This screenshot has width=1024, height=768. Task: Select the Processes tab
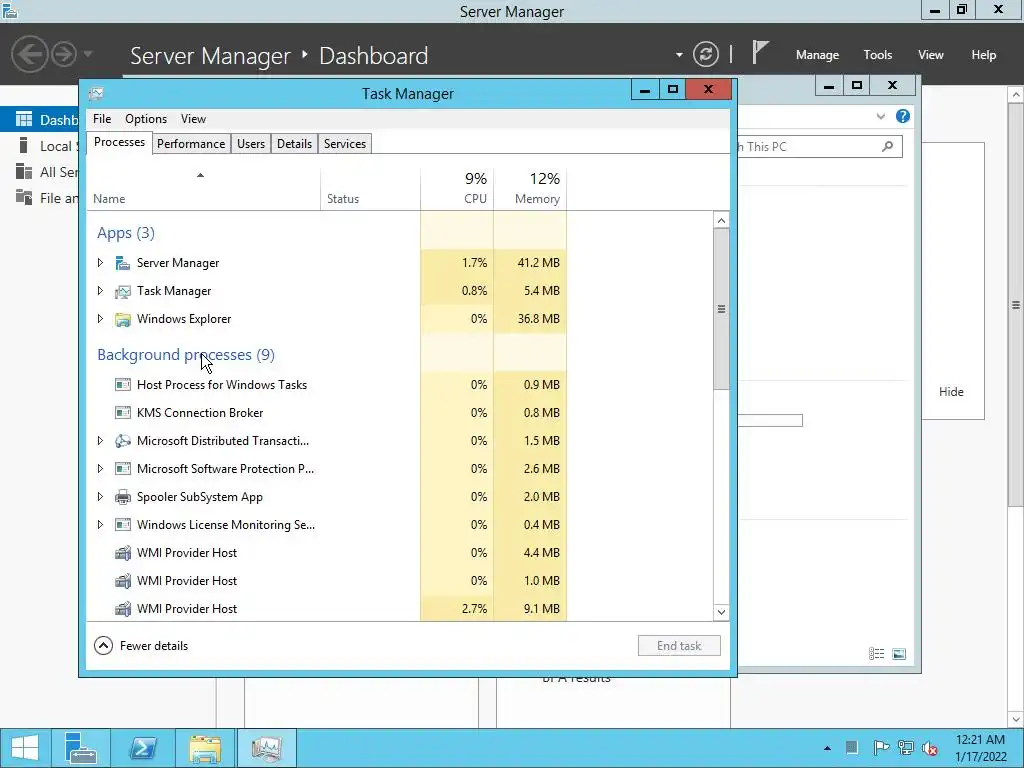click(120, 142)
